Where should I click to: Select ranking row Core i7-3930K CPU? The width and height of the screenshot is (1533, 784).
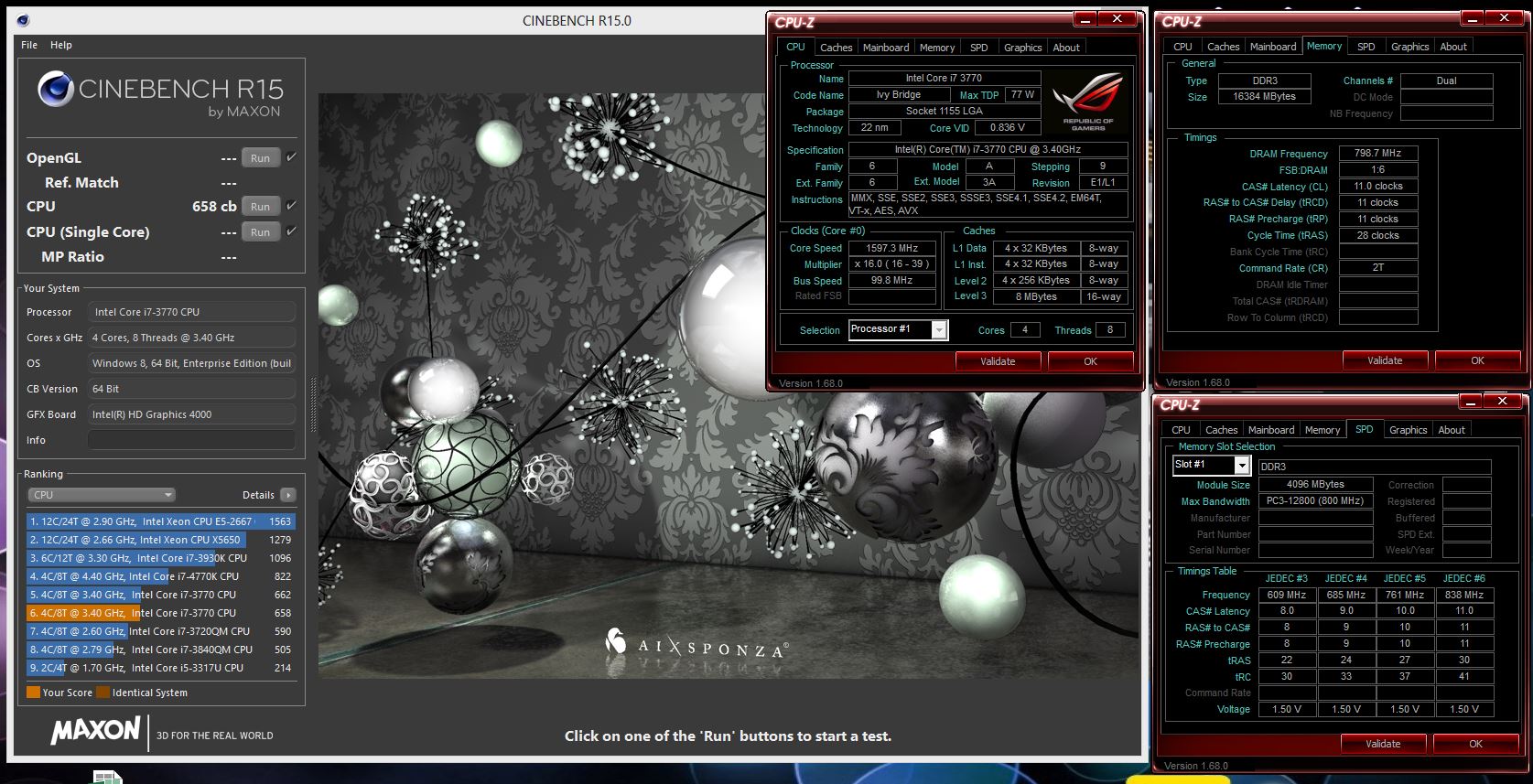pos(161,558)
